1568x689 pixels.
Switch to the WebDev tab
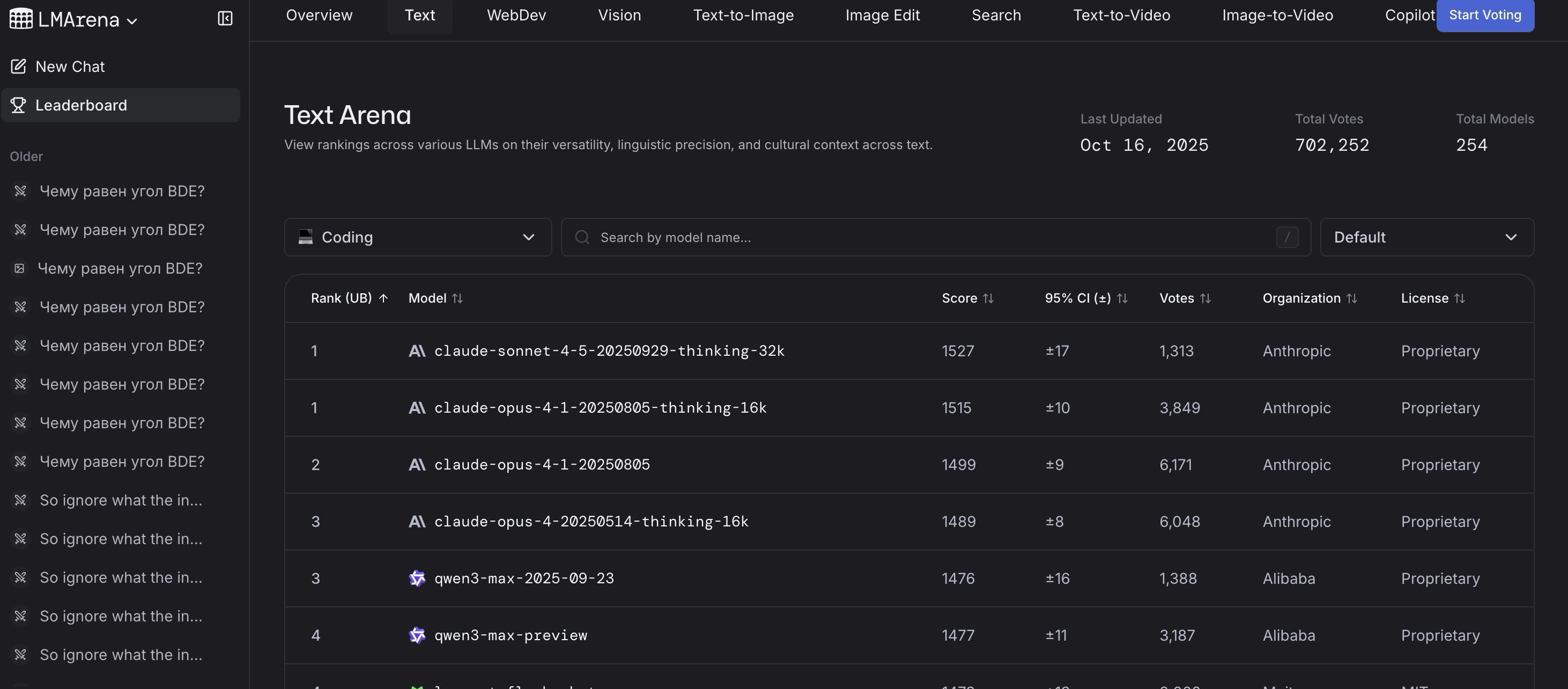click(x=516, y=15)
